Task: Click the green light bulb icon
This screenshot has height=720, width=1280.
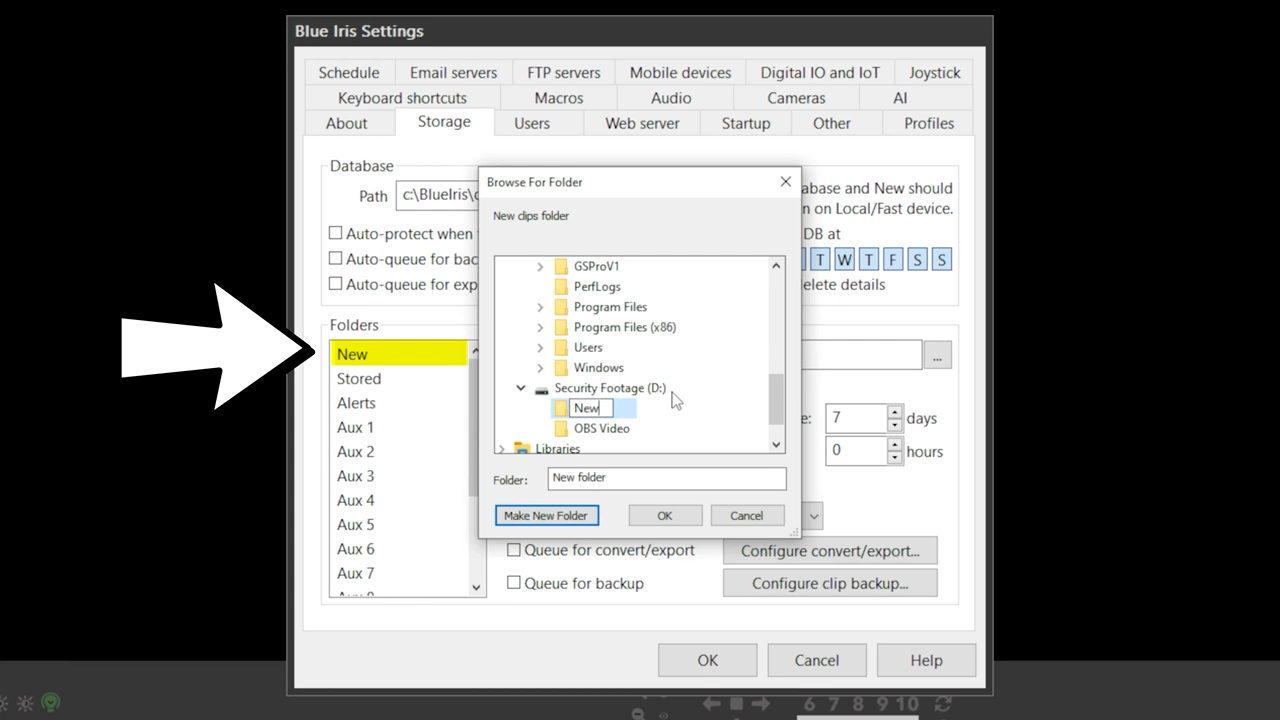Action: click(51, 704)
